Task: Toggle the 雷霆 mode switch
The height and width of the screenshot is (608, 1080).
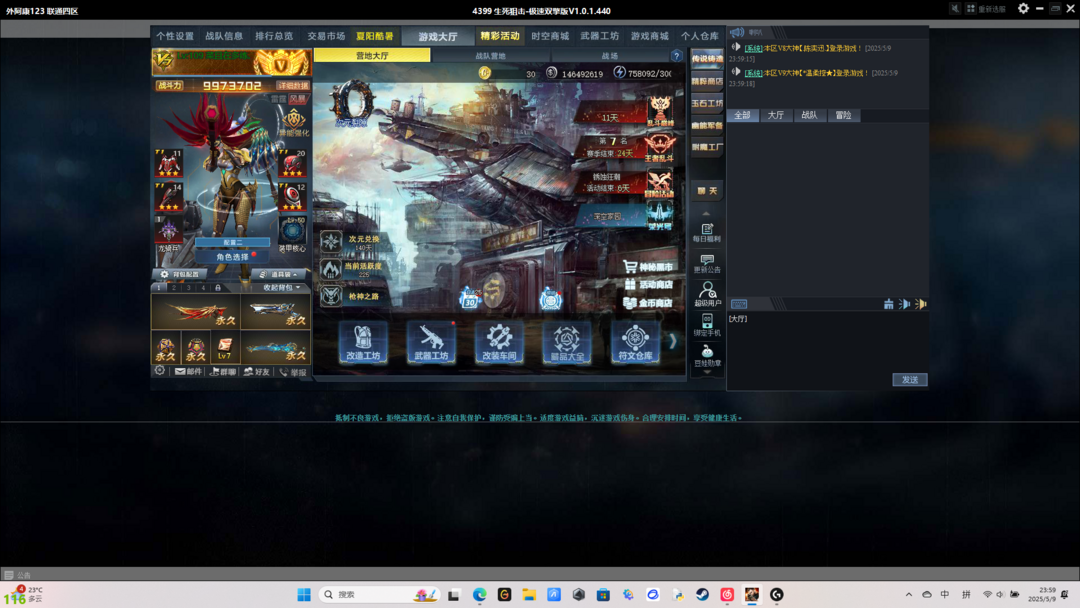Action: pyautogui.click(x=278, y=99)
